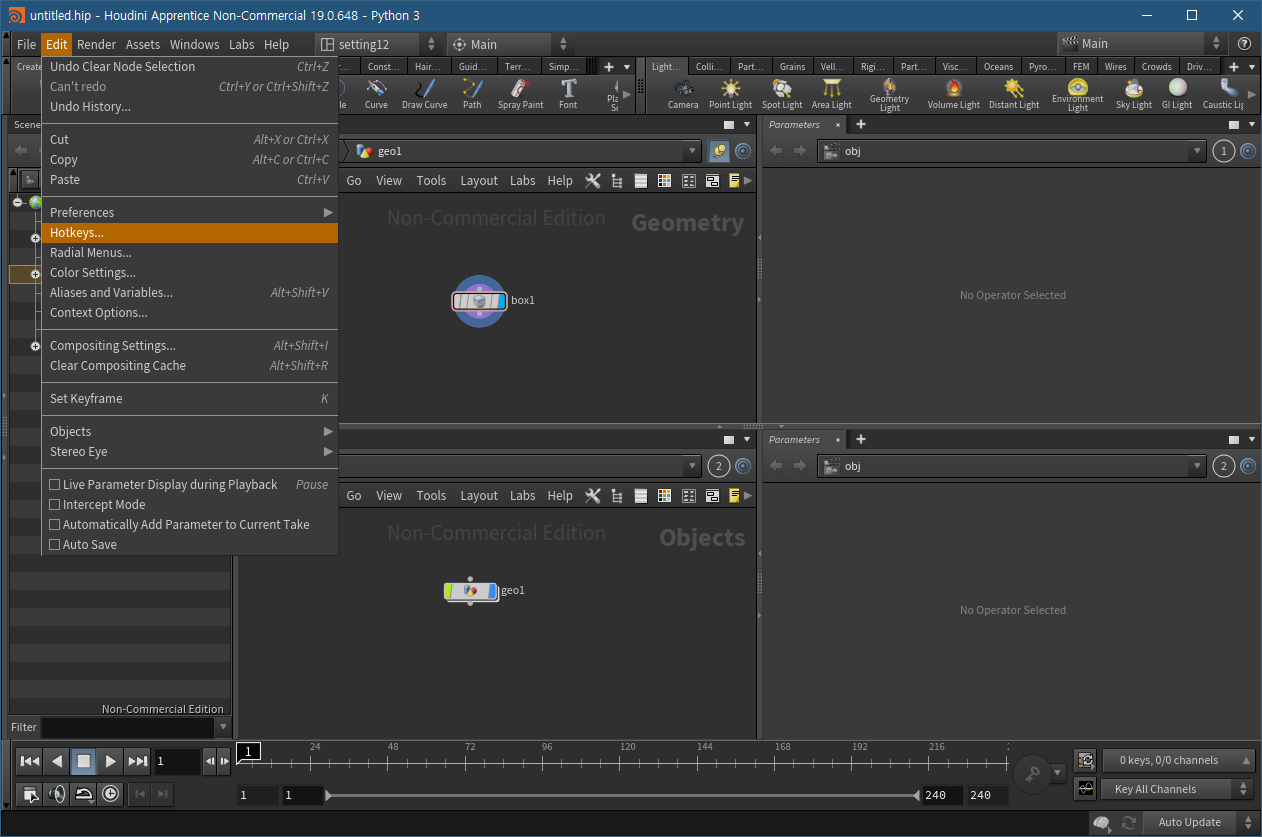The height and width of the screenshot is (837, 1262).
Task: Toggle pin 2 on lower network pane
Action: pyautogui.click(x=719, y=466)
